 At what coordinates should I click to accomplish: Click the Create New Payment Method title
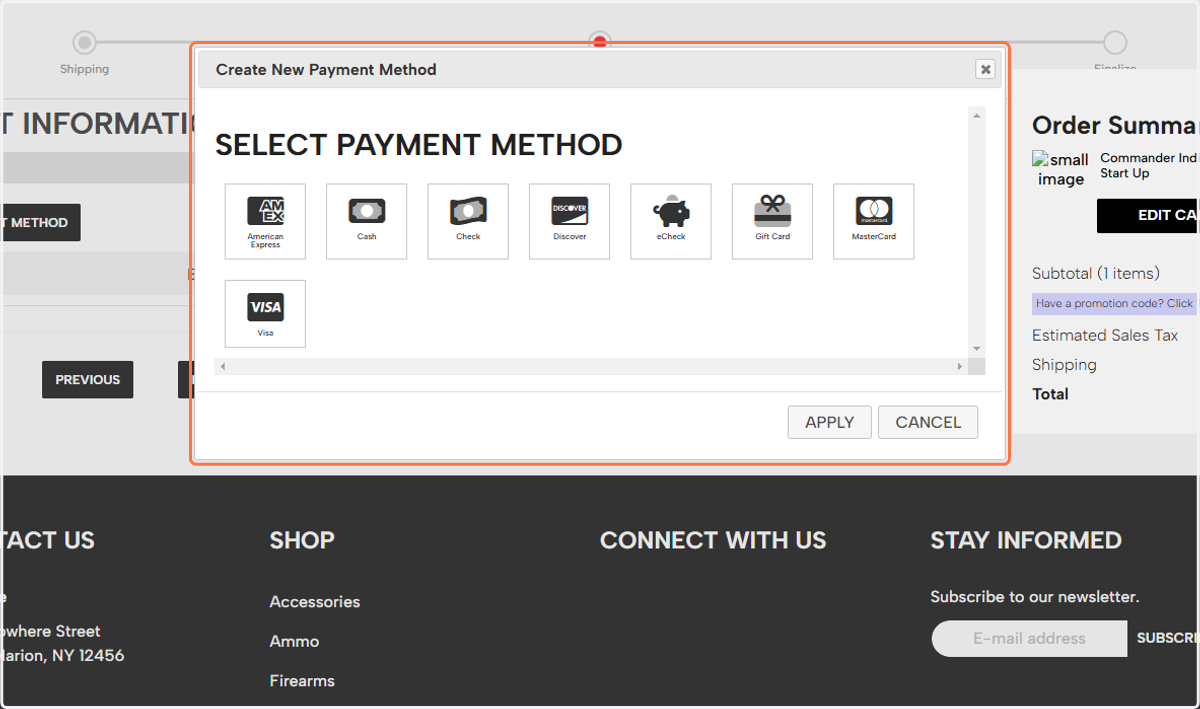[326, 70]
